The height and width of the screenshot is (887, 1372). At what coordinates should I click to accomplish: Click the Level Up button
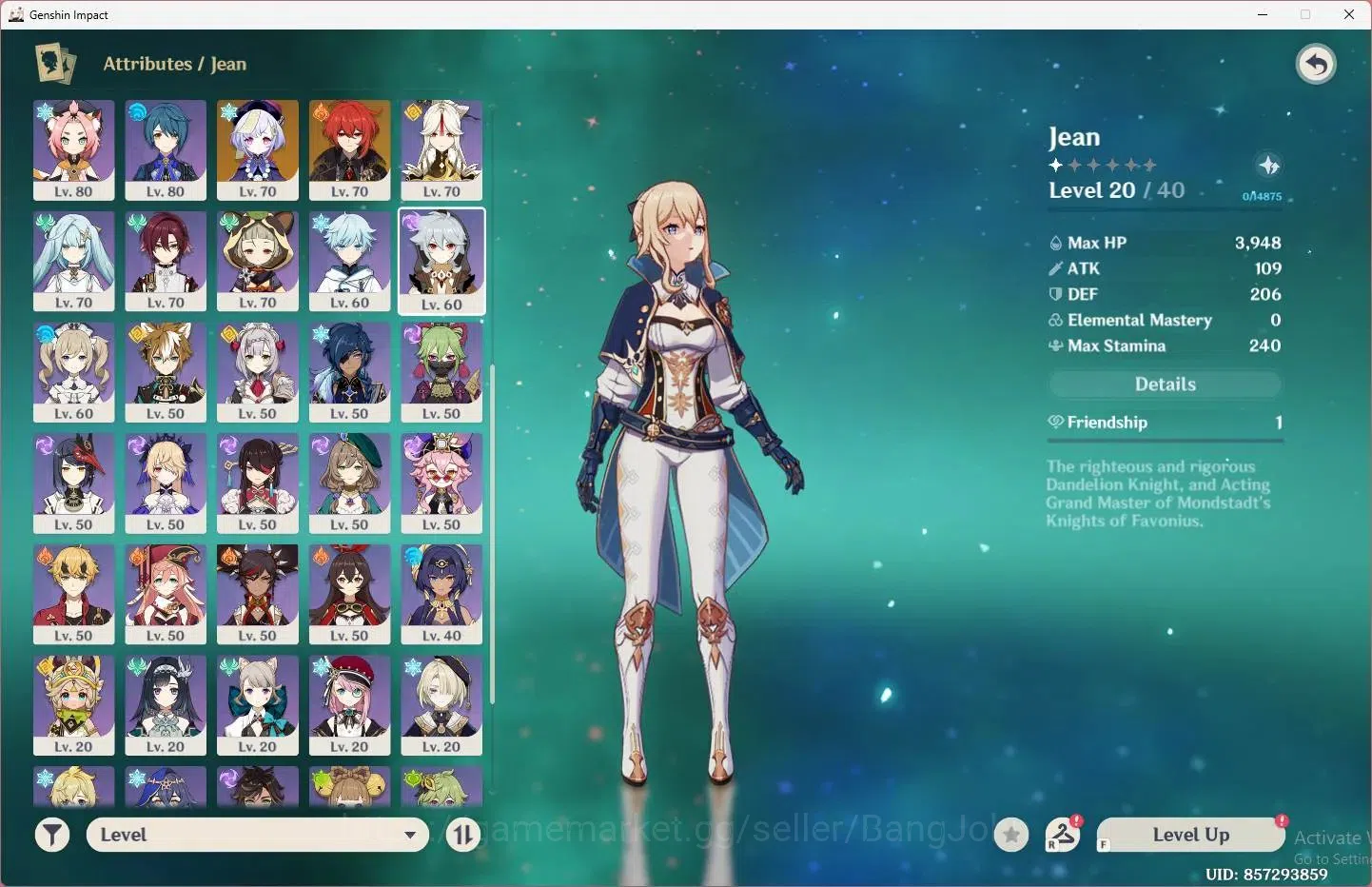coord(1191,835)
